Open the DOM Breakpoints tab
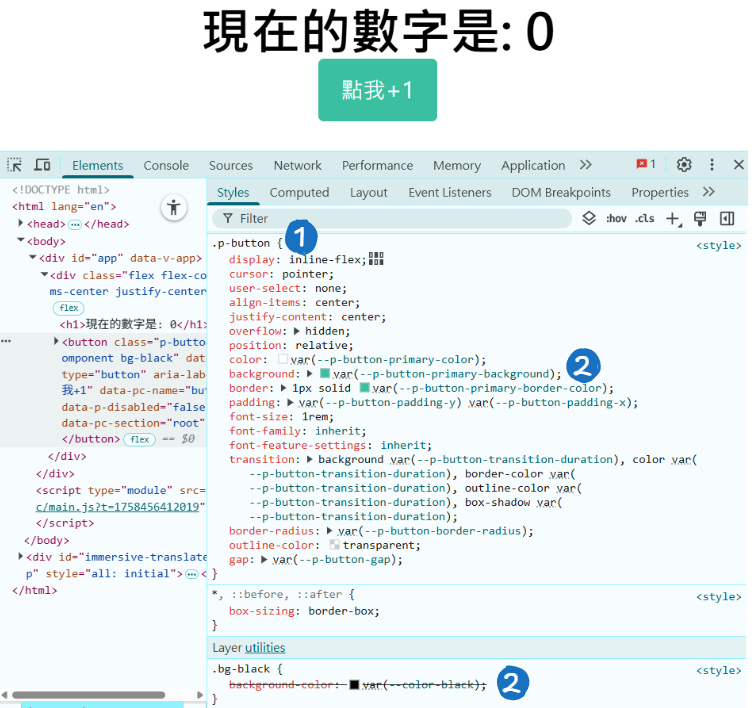 pos(561,192)
